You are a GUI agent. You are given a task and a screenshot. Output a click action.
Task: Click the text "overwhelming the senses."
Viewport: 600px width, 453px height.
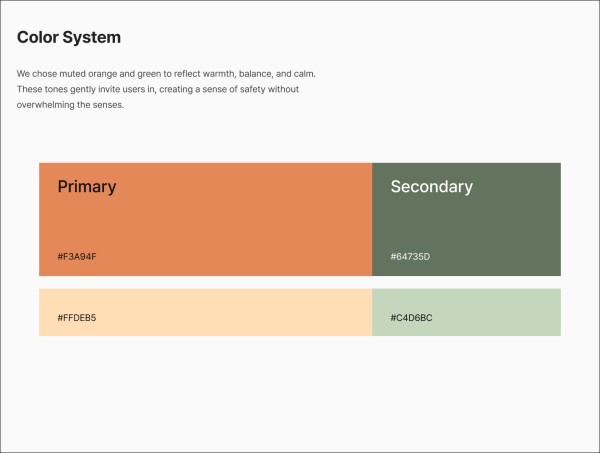point(70,105)
